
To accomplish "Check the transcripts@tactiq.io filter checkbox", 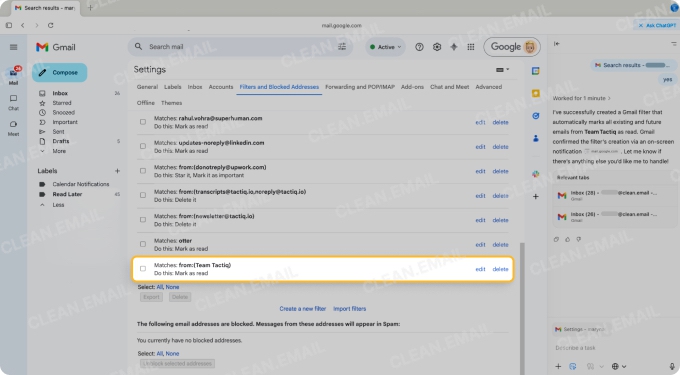I will point(143,195).
